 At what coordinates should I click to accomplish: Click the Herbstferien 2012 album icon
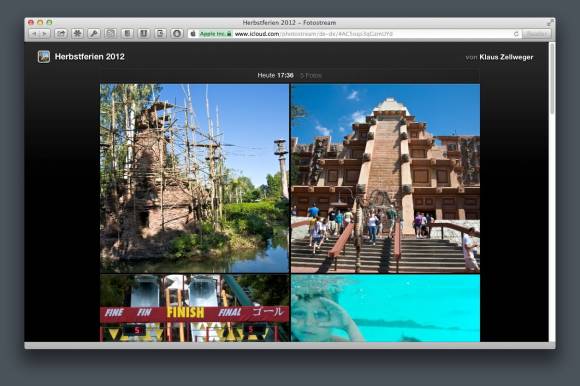[44, 57]
